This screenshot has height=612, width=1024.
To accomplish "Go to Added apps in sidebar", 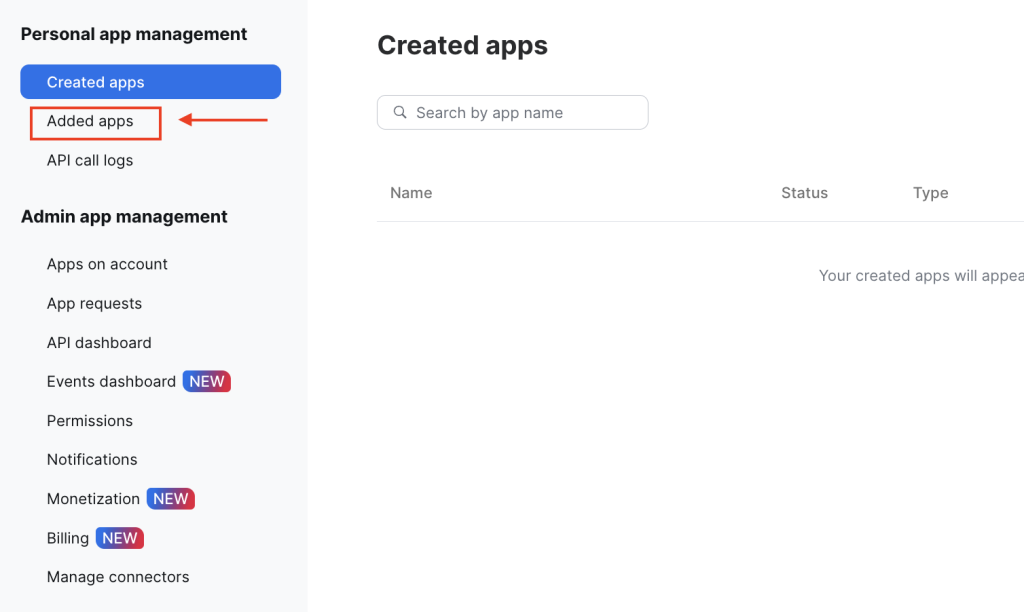I will (x=90, y=122).
